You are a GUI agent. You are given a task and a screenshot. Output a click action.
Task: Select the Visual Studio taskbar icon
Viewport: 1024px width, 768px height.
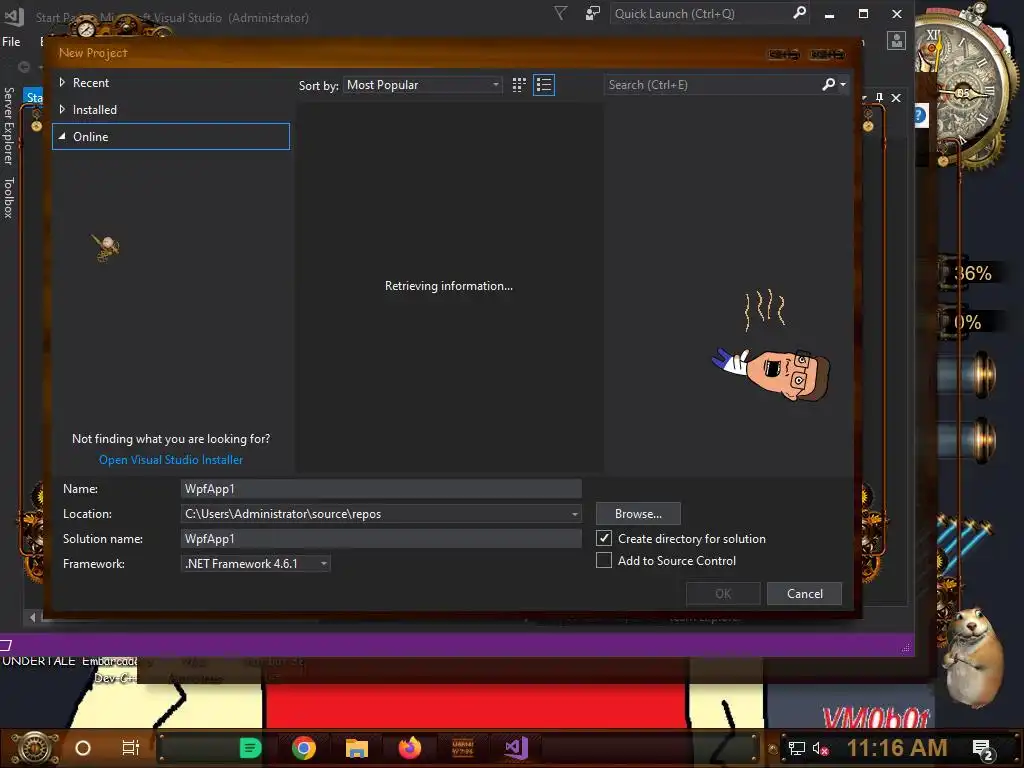click(516, 748)
